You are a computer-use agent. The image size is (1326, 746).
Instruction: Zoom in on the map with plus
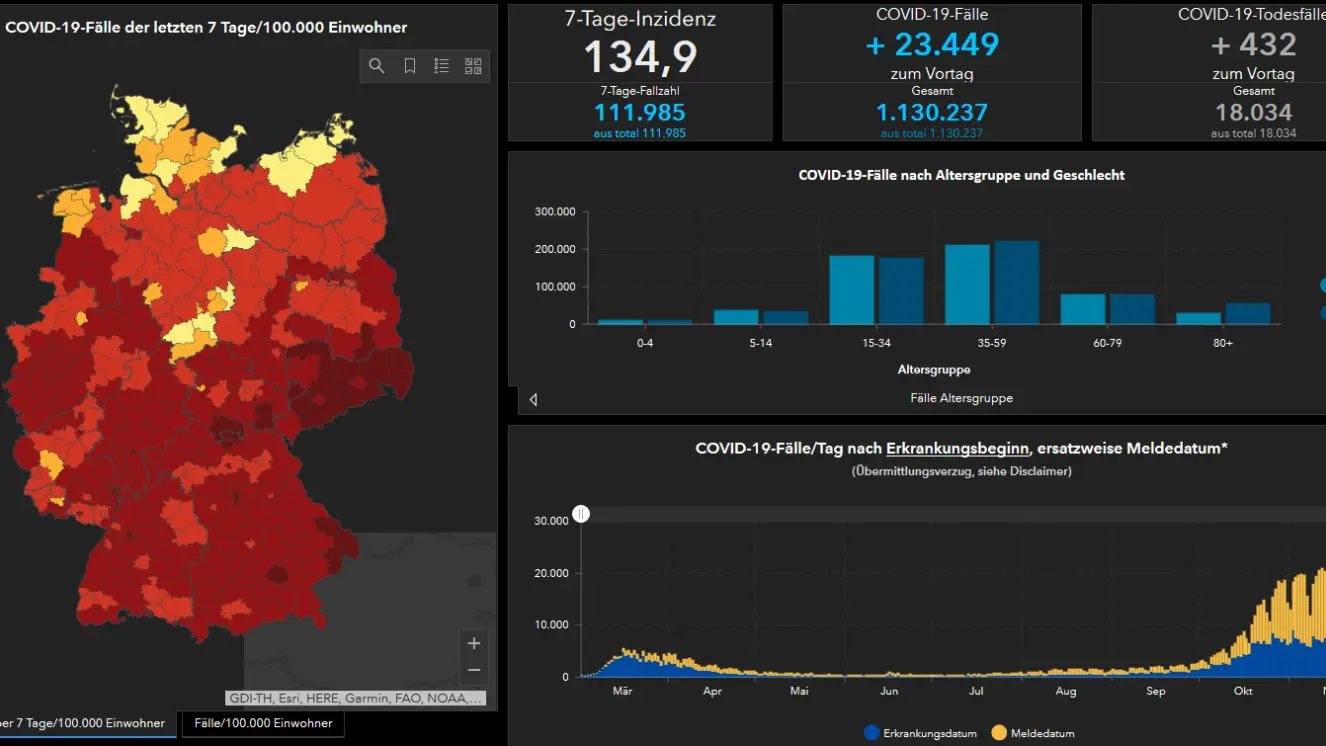pyautogui.click(x=474, y=643)
